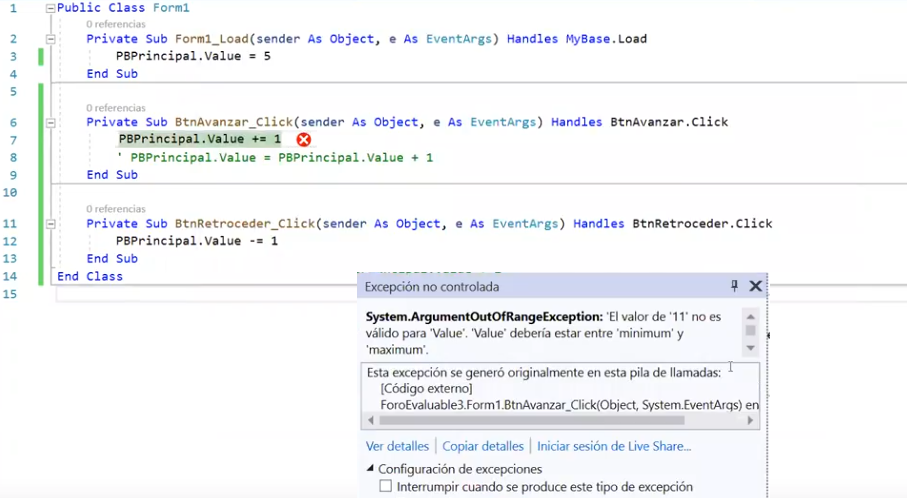The height and width of the screenshot is (498, 907).
Task: Click 'End Class' on line 14
Action: click(90, 276)
